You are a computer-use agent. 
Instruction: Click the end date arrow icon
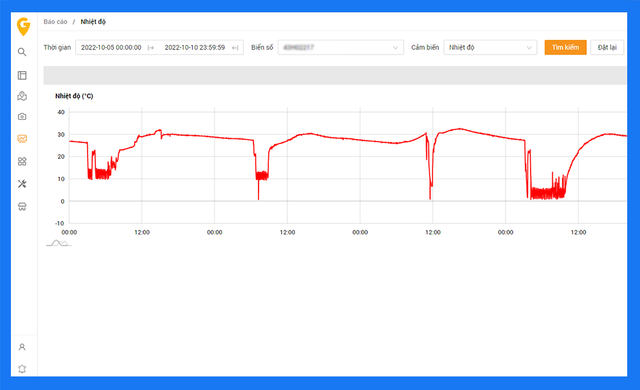point(235,48)
